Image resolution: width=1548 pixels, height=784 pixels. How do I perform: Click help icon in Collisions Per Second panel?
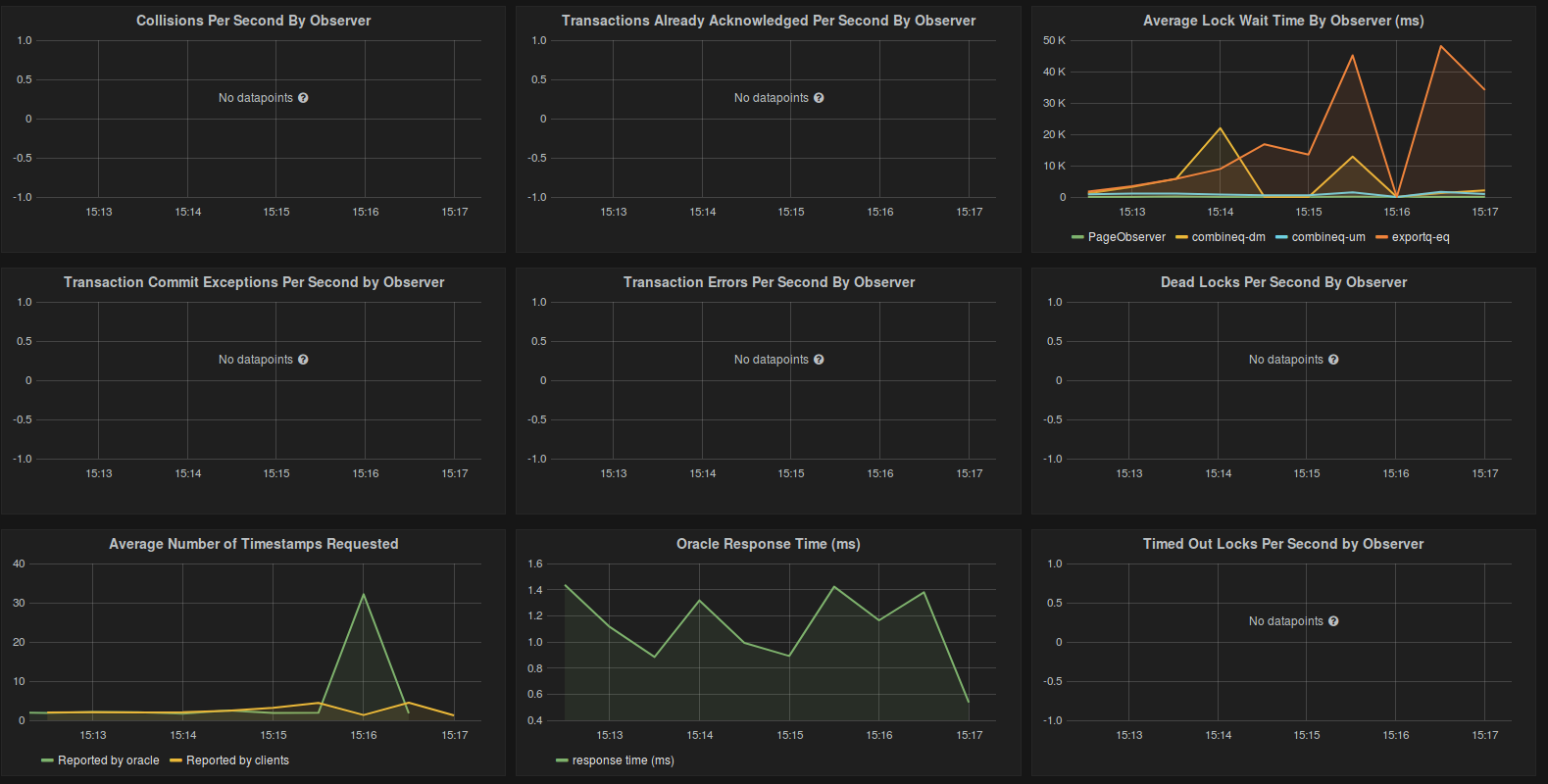click(303, 98)
